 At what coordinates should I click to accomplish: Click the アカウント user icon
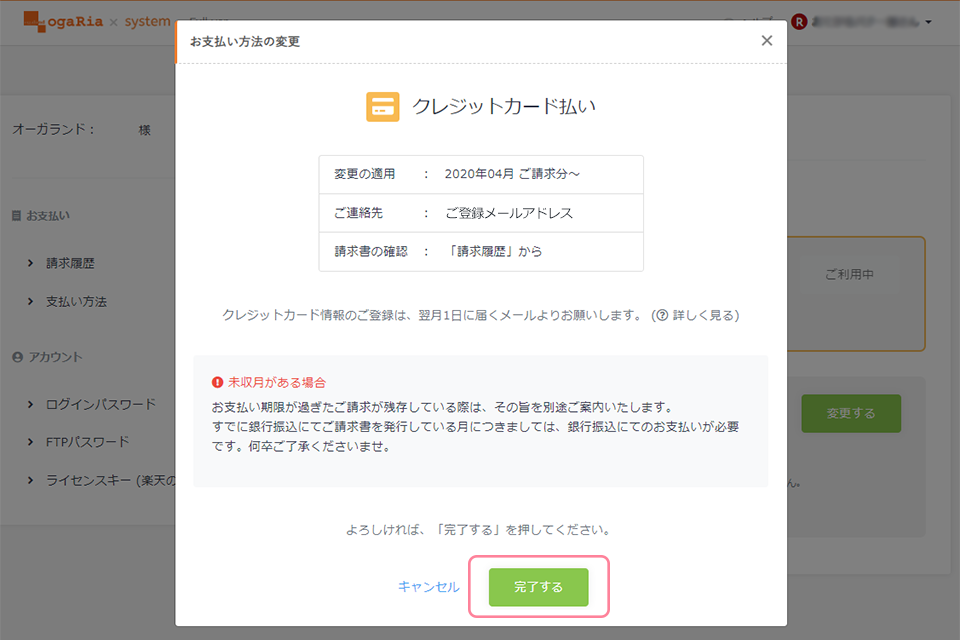point(17,357)
